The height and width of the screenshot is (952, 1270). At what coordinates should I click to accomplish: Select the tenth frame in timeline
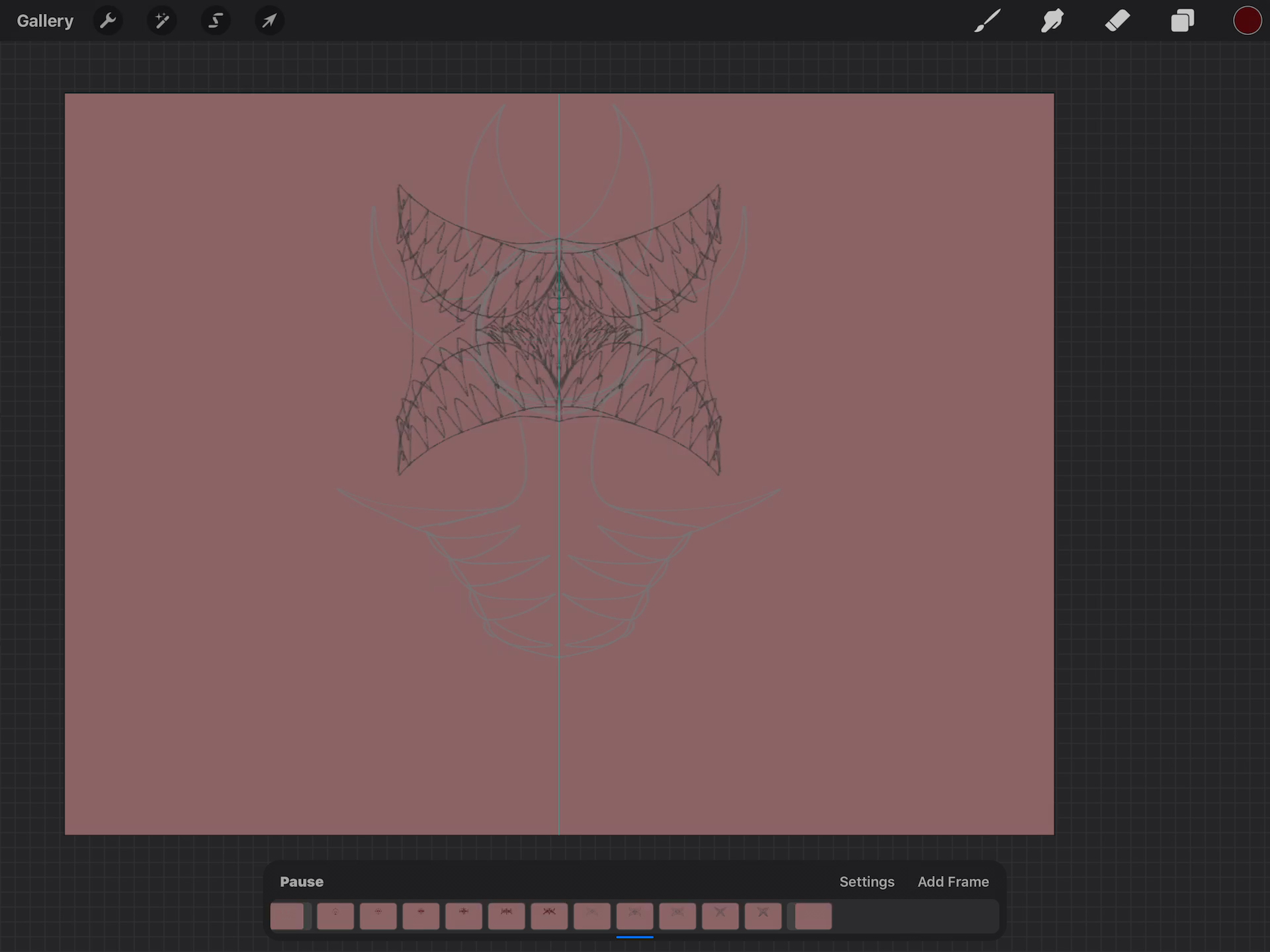[677, 916]
